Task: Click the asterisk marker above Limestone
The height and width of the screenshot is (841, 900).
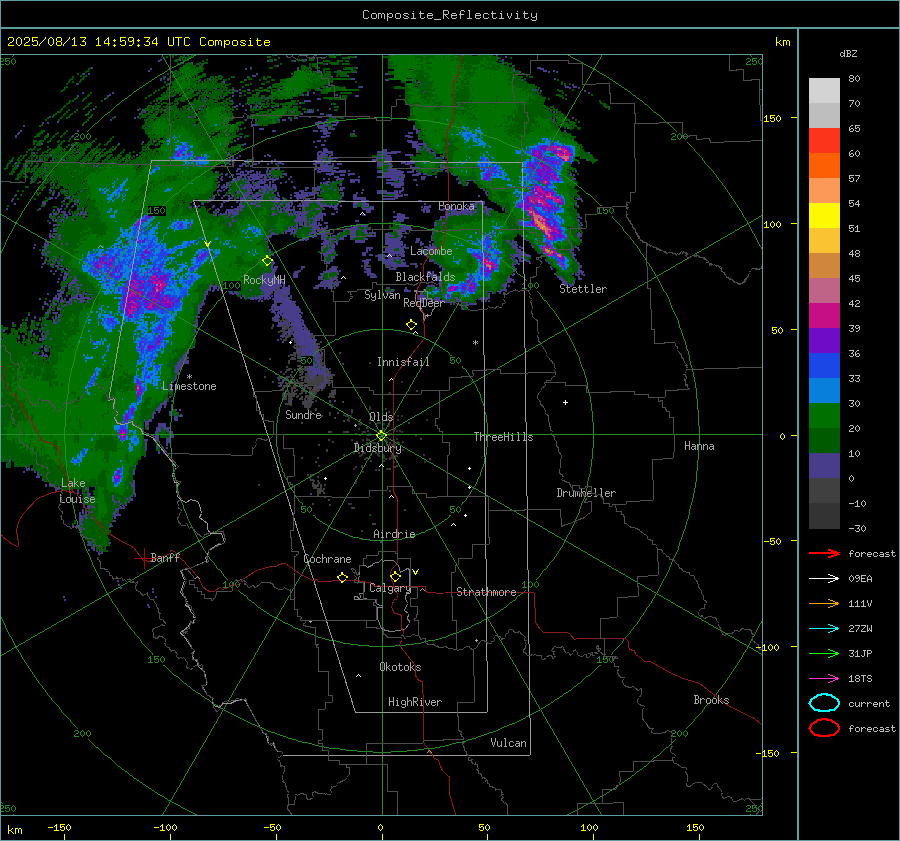Action: click(x=189, y=377)
